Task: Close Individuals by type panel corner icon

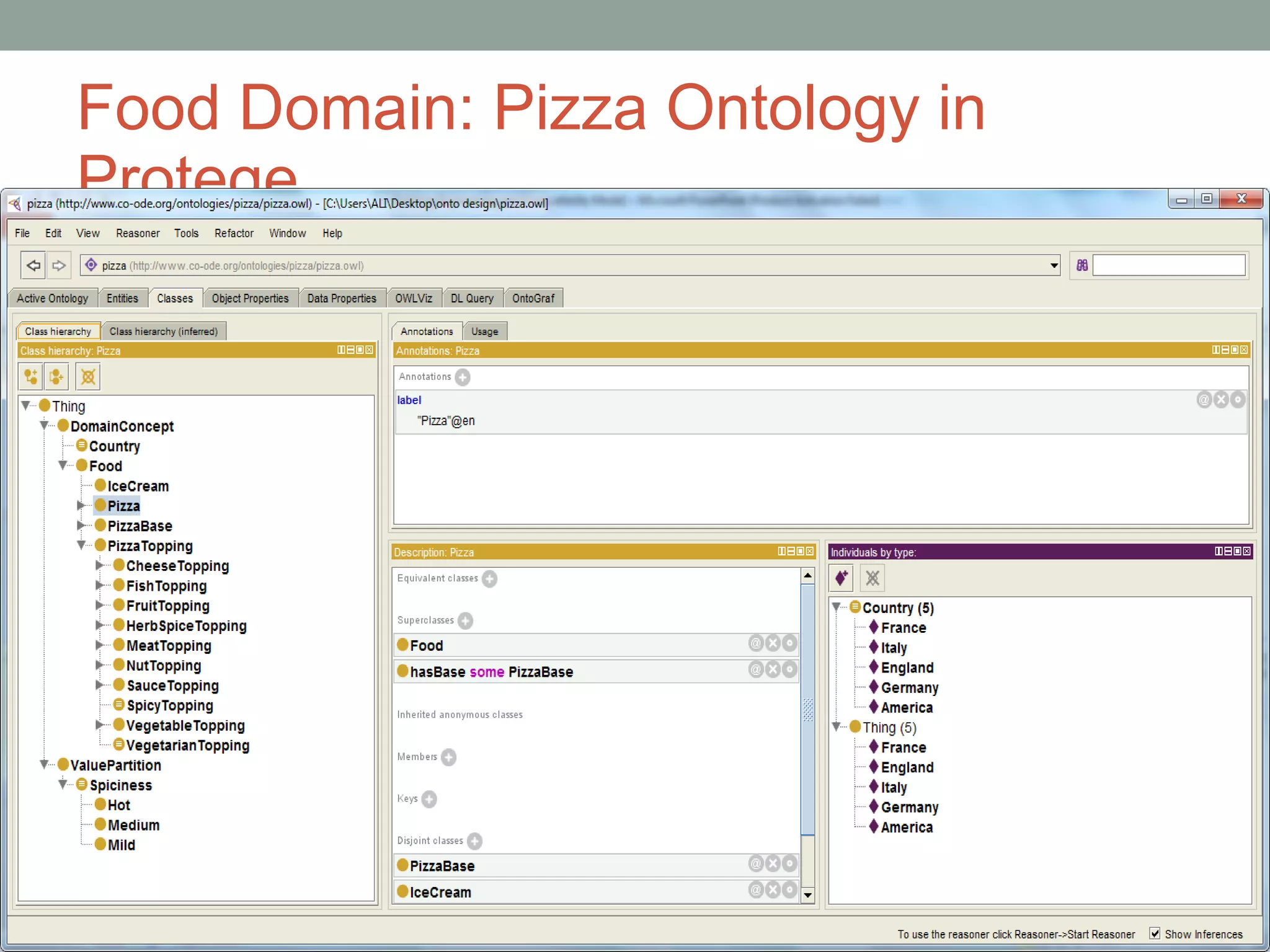Action: point(1246,551)
